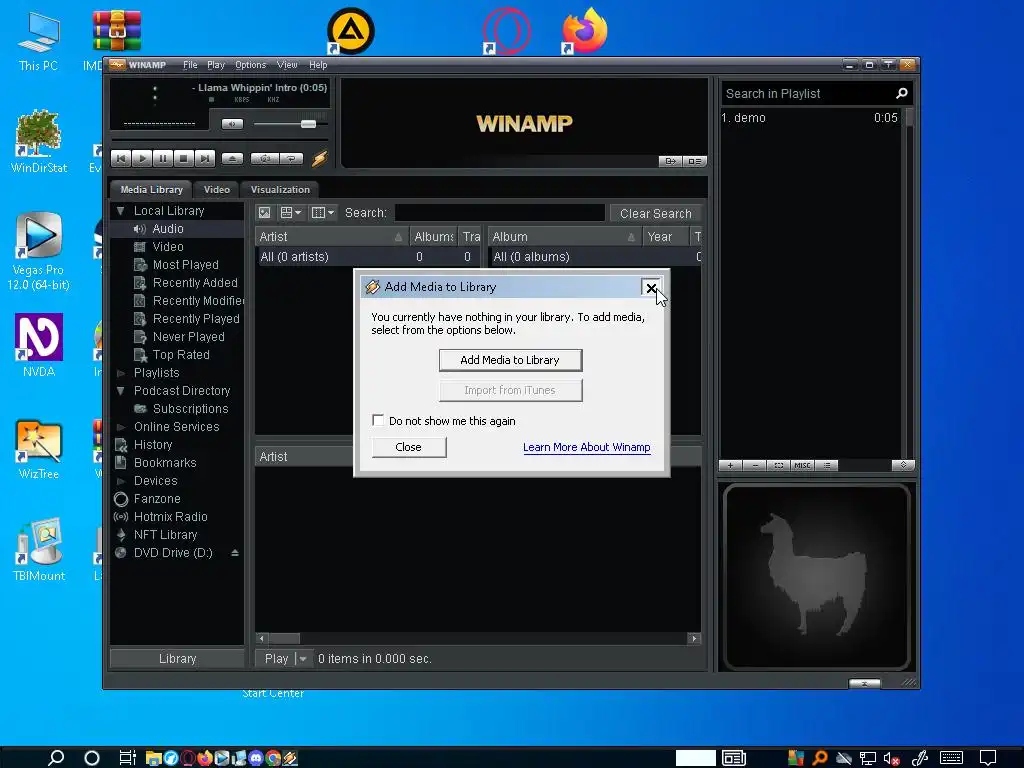
Task: Click Add Media to Library button
Action: [510, 360]
